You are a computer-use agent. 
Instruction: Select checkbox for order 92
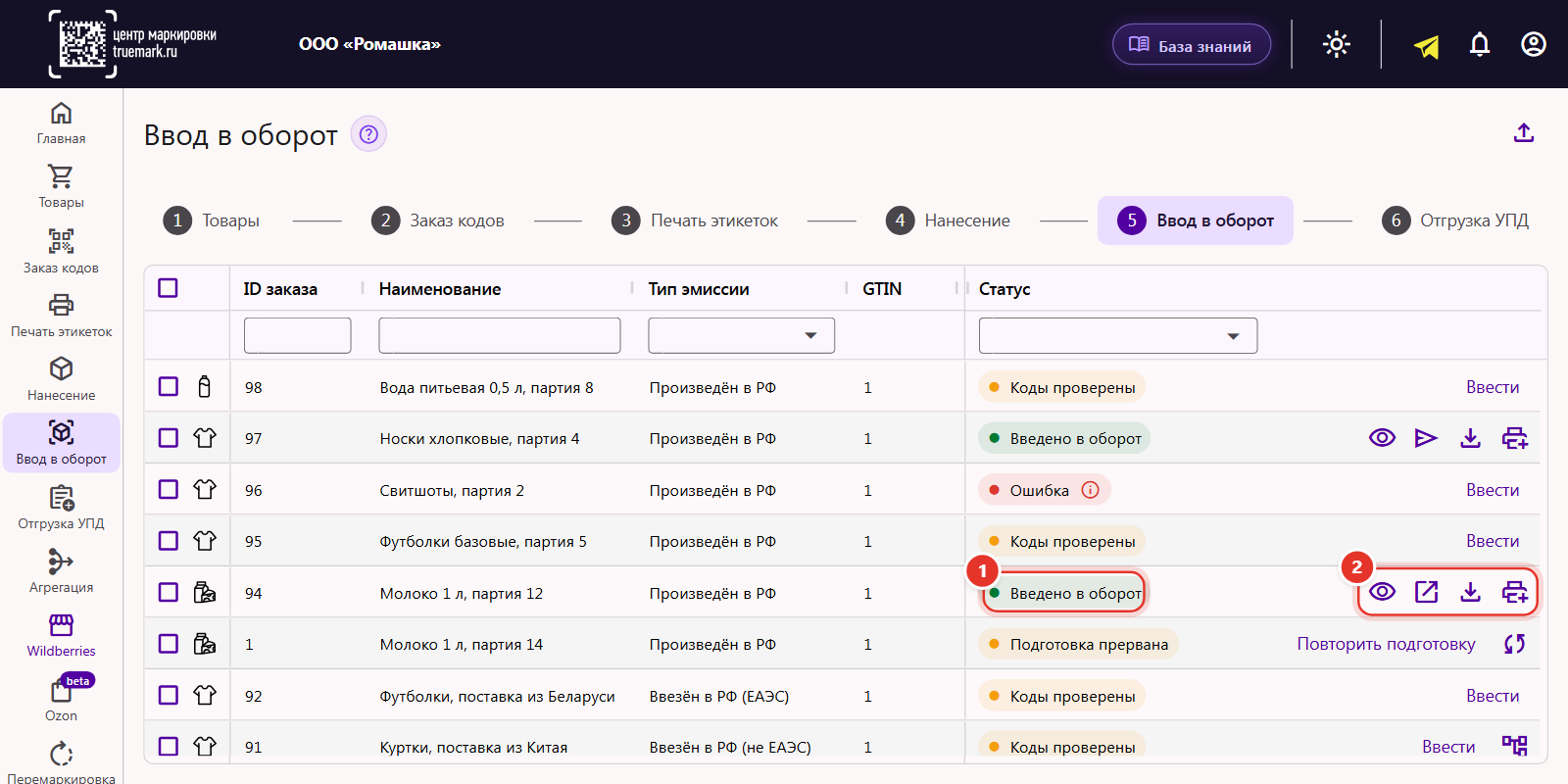click(169, 696)
